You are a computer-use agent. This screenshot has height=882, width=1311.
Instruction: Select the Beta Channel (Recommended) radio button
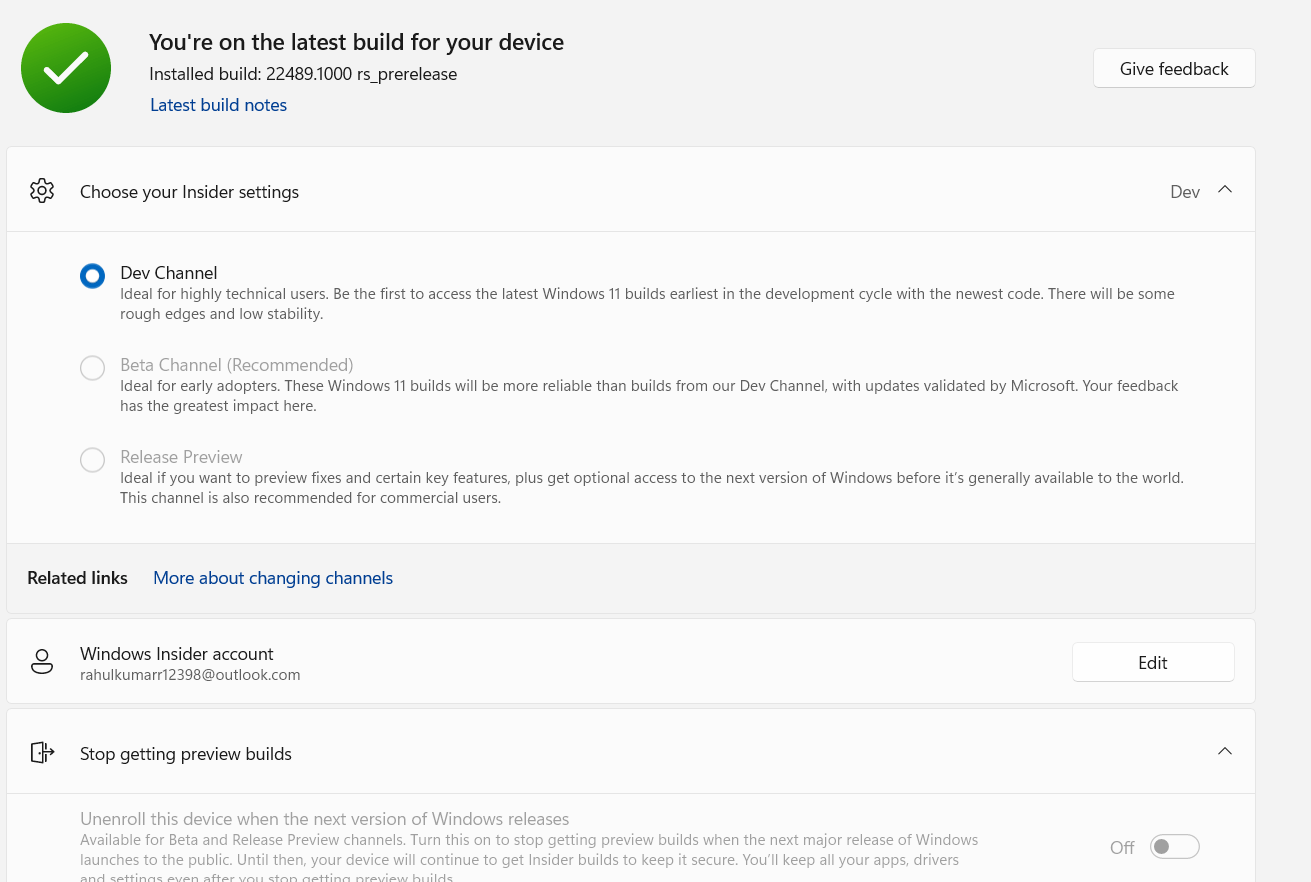pyautogui.click(x=93, y=368)
